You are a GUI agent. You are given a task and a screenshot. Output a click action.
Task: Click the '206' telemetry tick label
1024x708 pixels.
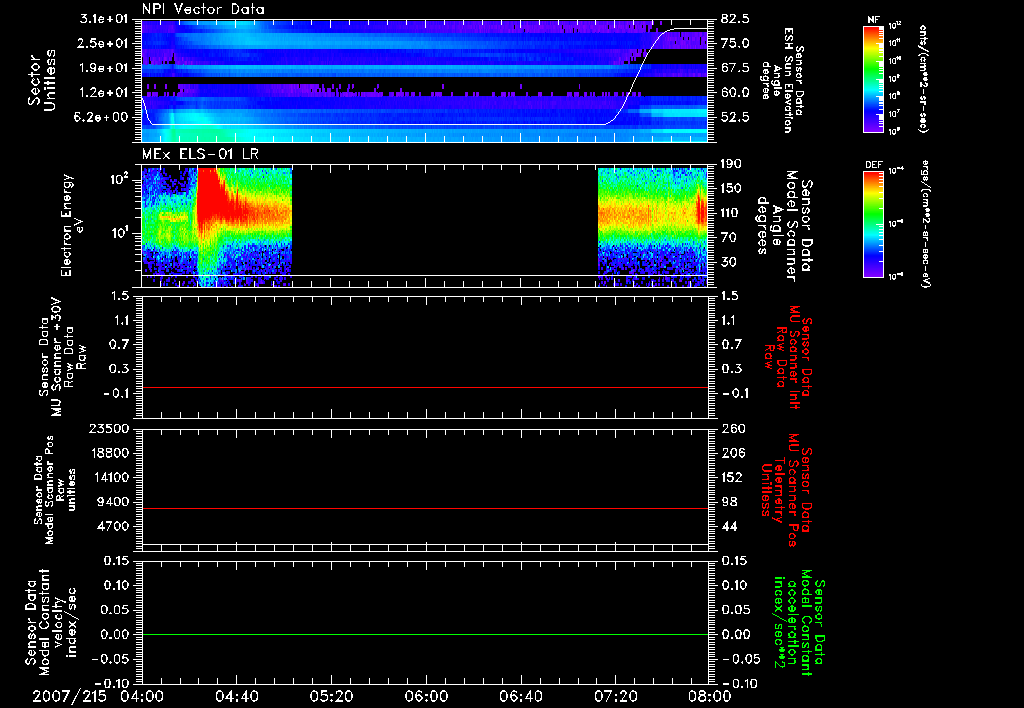[732, 453]
